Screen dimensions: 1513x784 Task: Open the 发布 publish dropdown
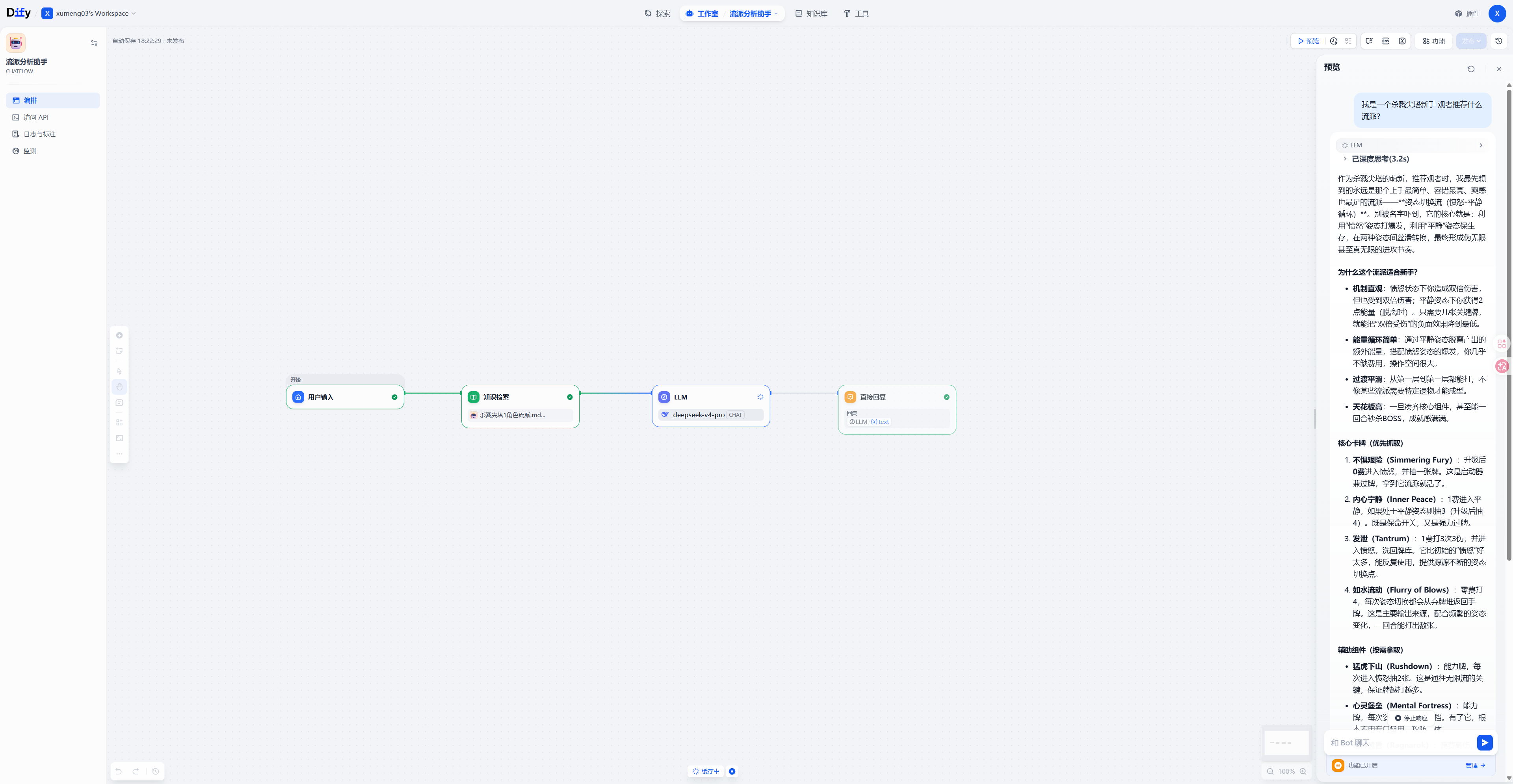[1471, 41]
